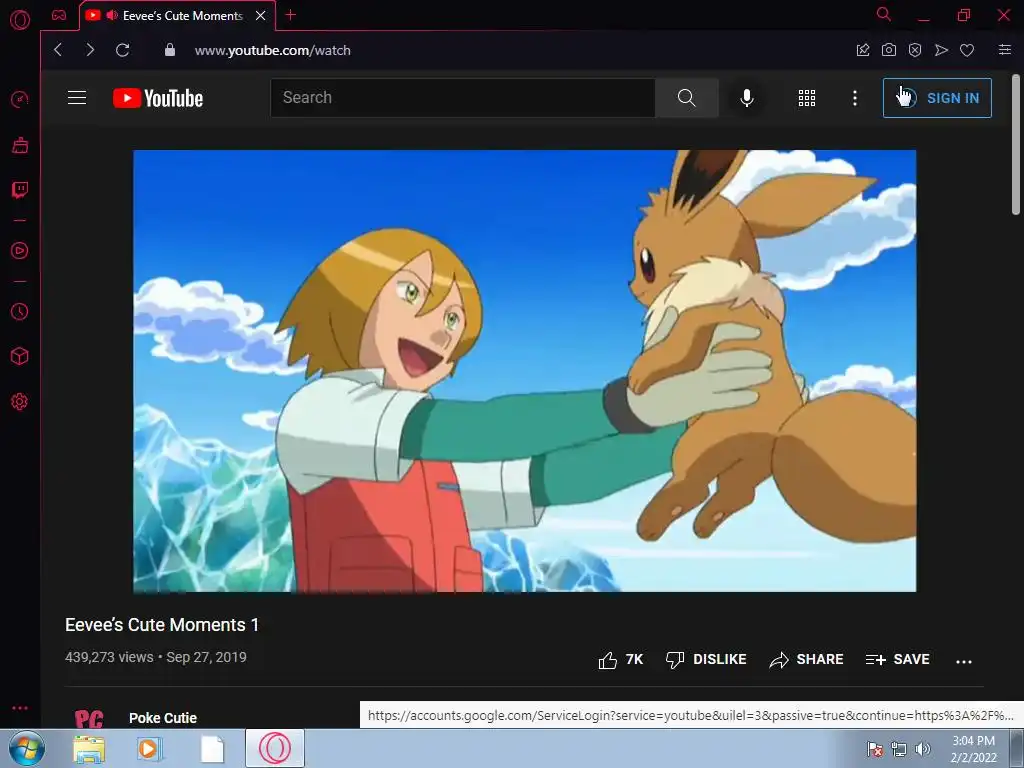Screen dimensions: 1024x768
Task: Go forward to next page
Action: pos(90,50)
